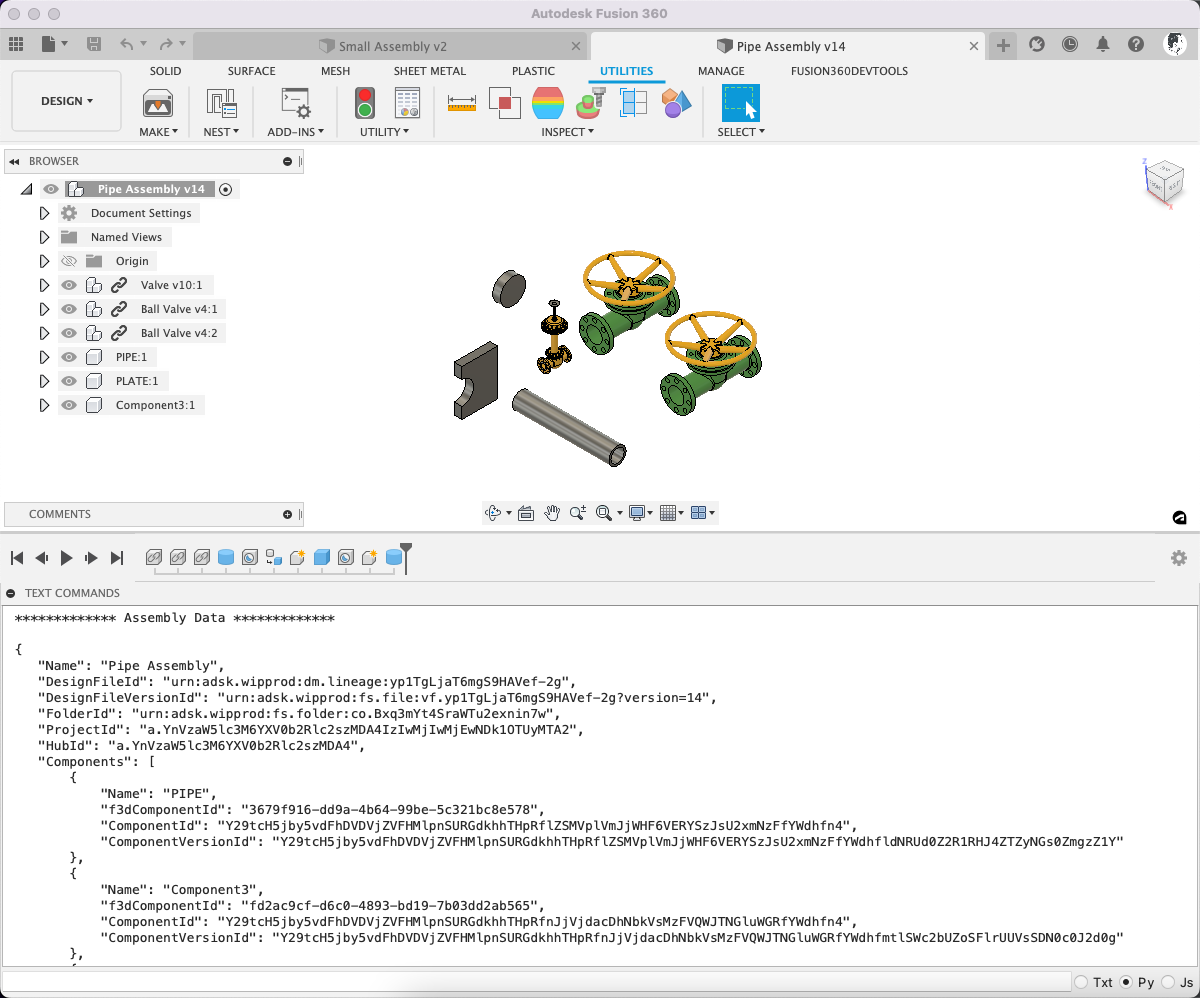Click the Select window tool icon

tap(740, 103)
